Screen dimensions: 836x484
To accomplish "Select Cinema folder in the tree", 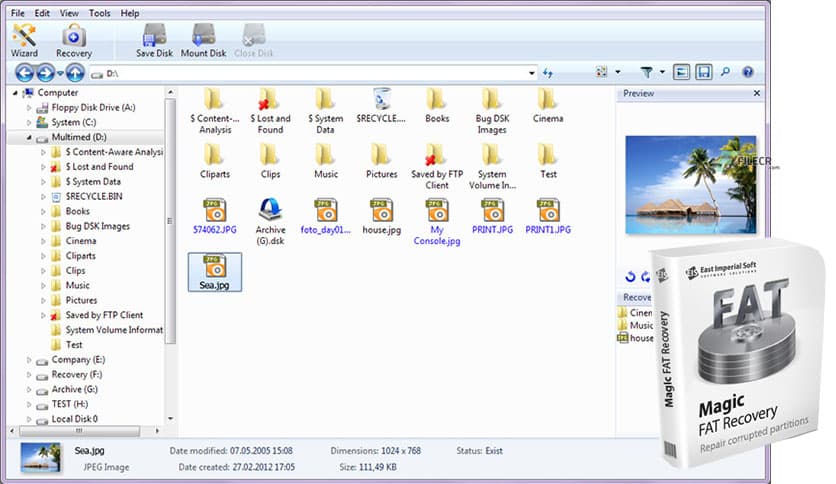I will 80,241.
